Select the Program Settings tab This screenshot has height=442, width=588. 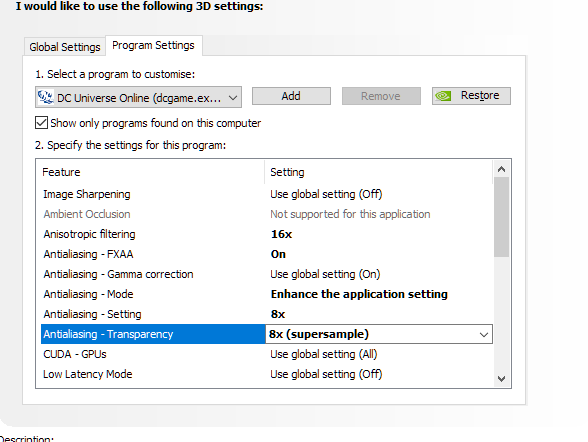coord(153,45)
